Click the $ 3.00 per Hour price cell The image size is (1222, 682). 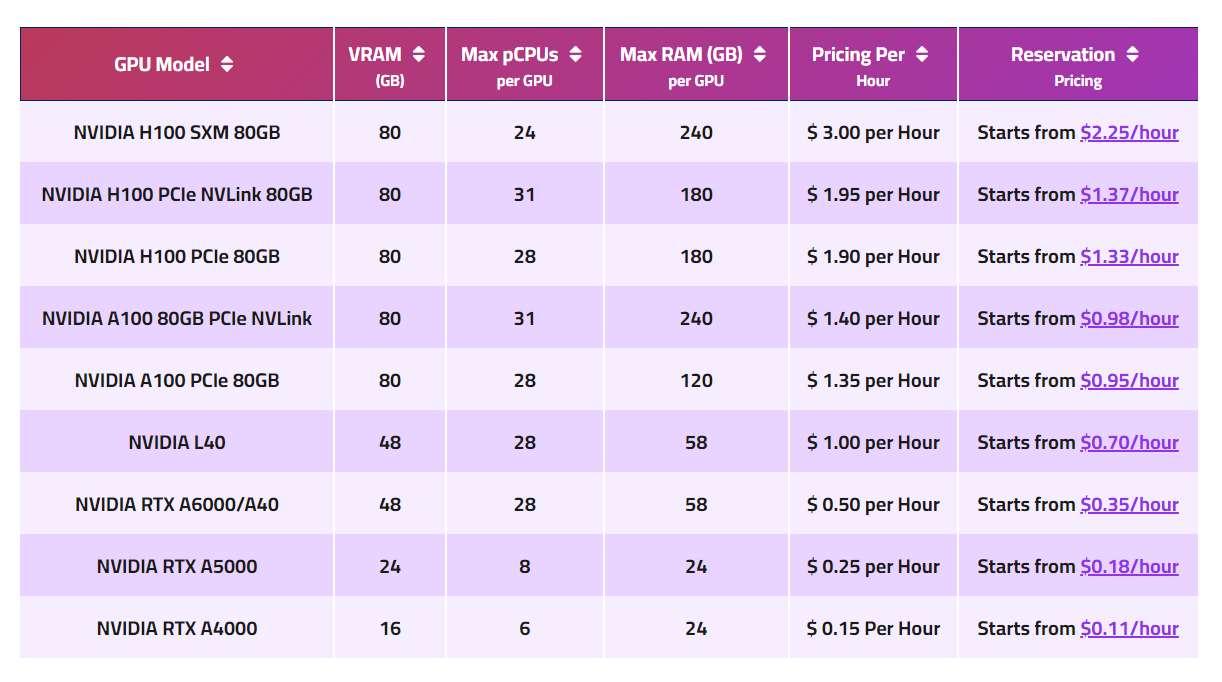point(873,133)
